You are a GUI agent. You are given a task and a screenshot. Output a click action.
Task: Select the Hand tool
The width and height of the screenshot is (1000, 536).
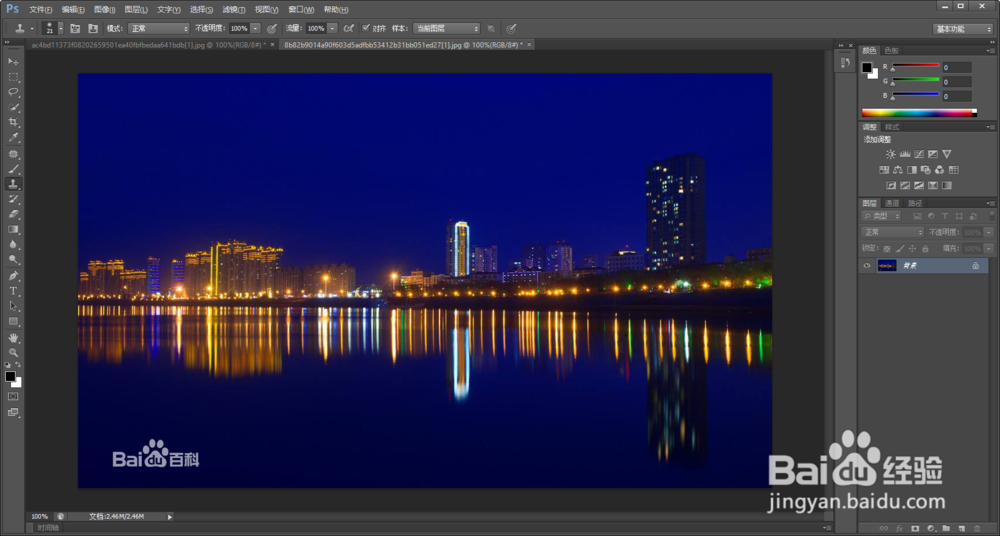13,338
